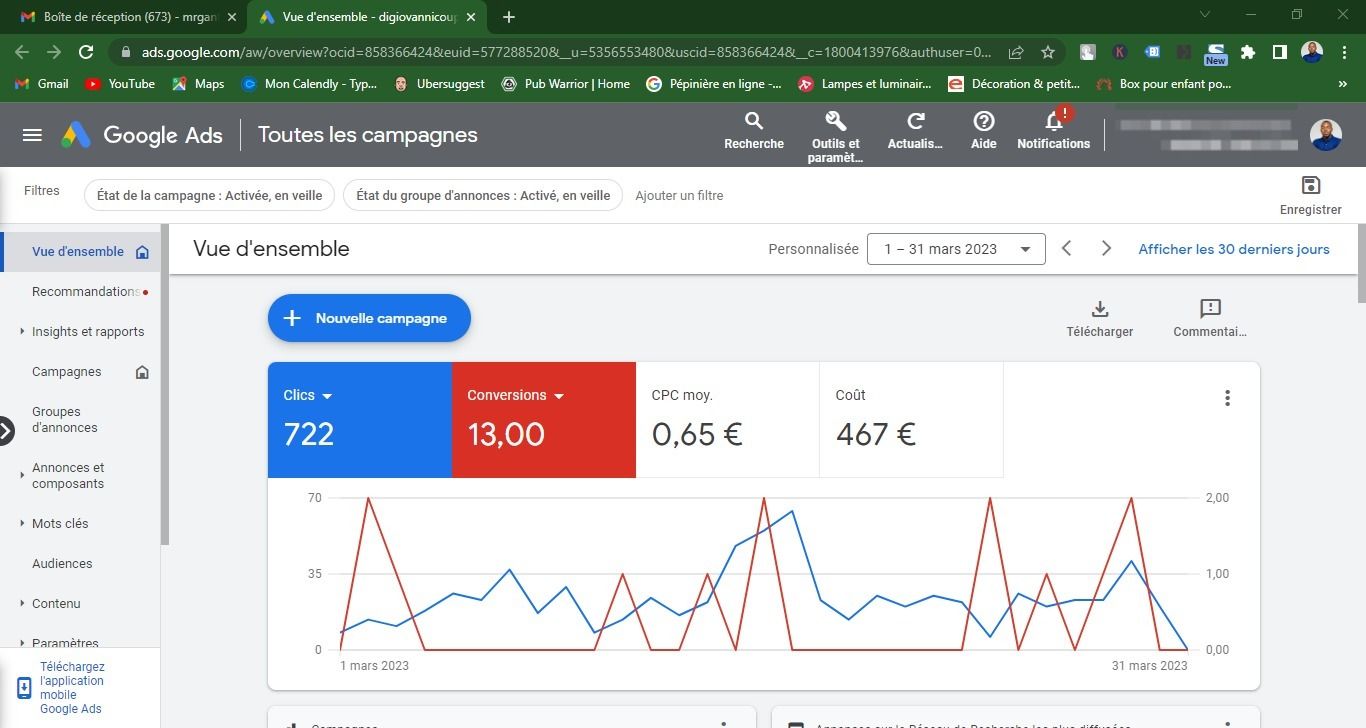This screenshot has height=728, width=1366.
Task: Click État de la campagne filter chip
Action: click(x=209, y=195)
